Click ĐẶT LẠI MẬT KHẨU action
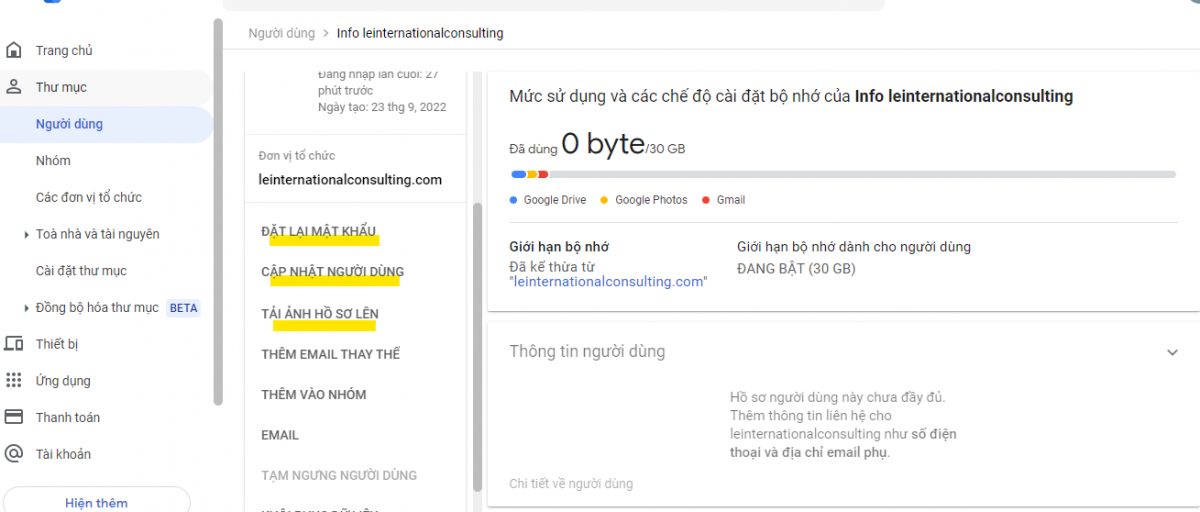 (x=319, y=231)
